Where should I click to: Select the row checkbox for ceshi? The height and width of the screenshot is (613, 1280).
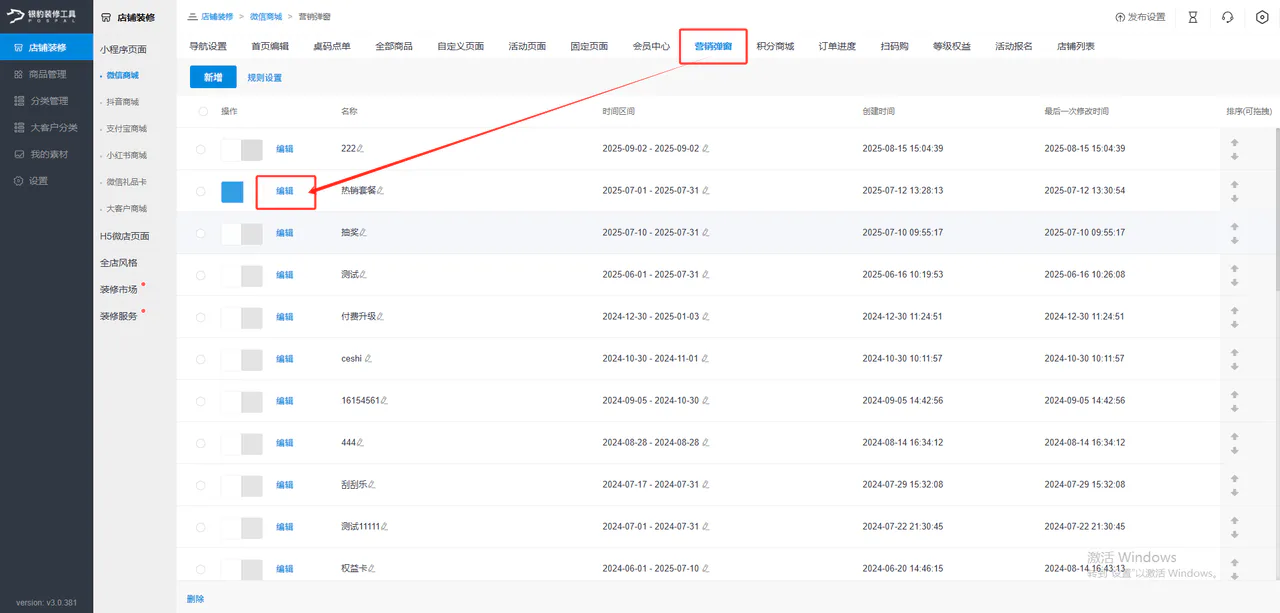point(201,359)
